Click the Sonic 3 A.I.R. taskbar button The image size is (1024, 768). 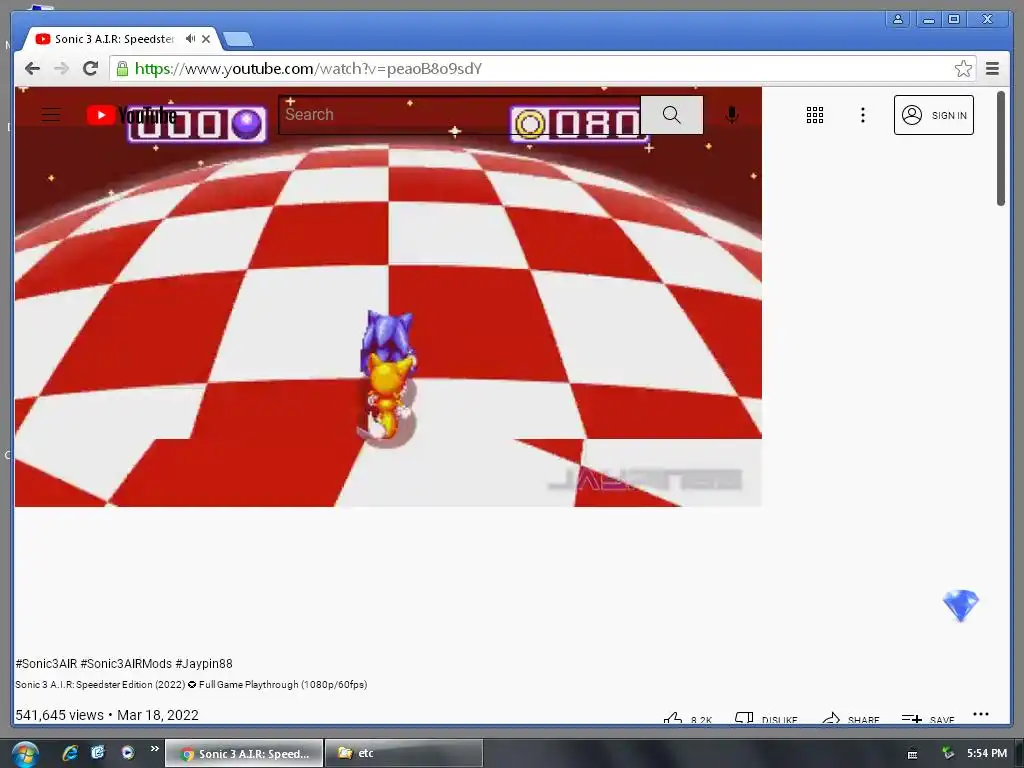point(244,753)
